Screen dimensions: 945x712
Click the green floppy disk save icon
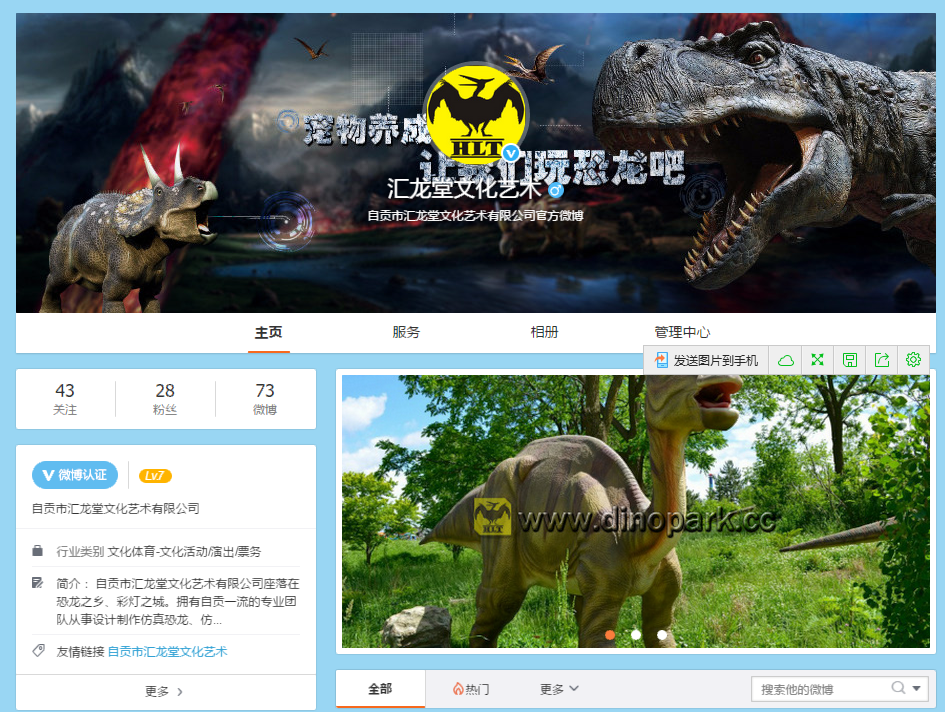[x=850, y=360]
